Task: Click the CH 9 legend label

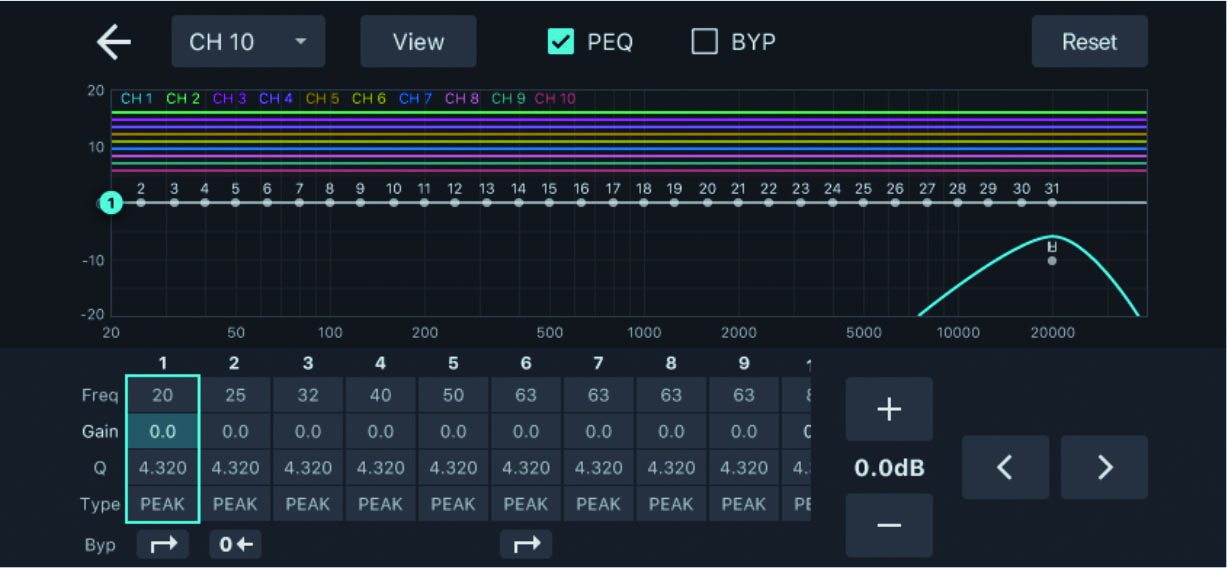Action: tap(508, 99)
